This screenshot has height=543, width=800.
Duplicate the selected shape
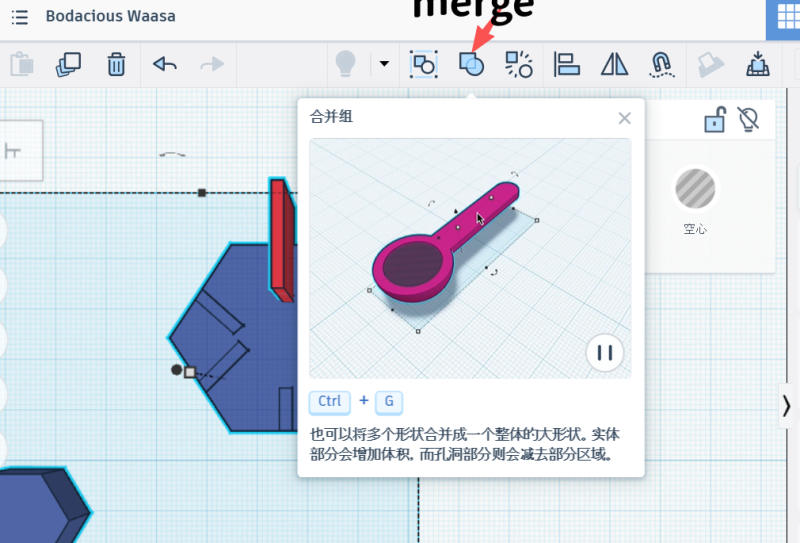(x=68, y=64)
